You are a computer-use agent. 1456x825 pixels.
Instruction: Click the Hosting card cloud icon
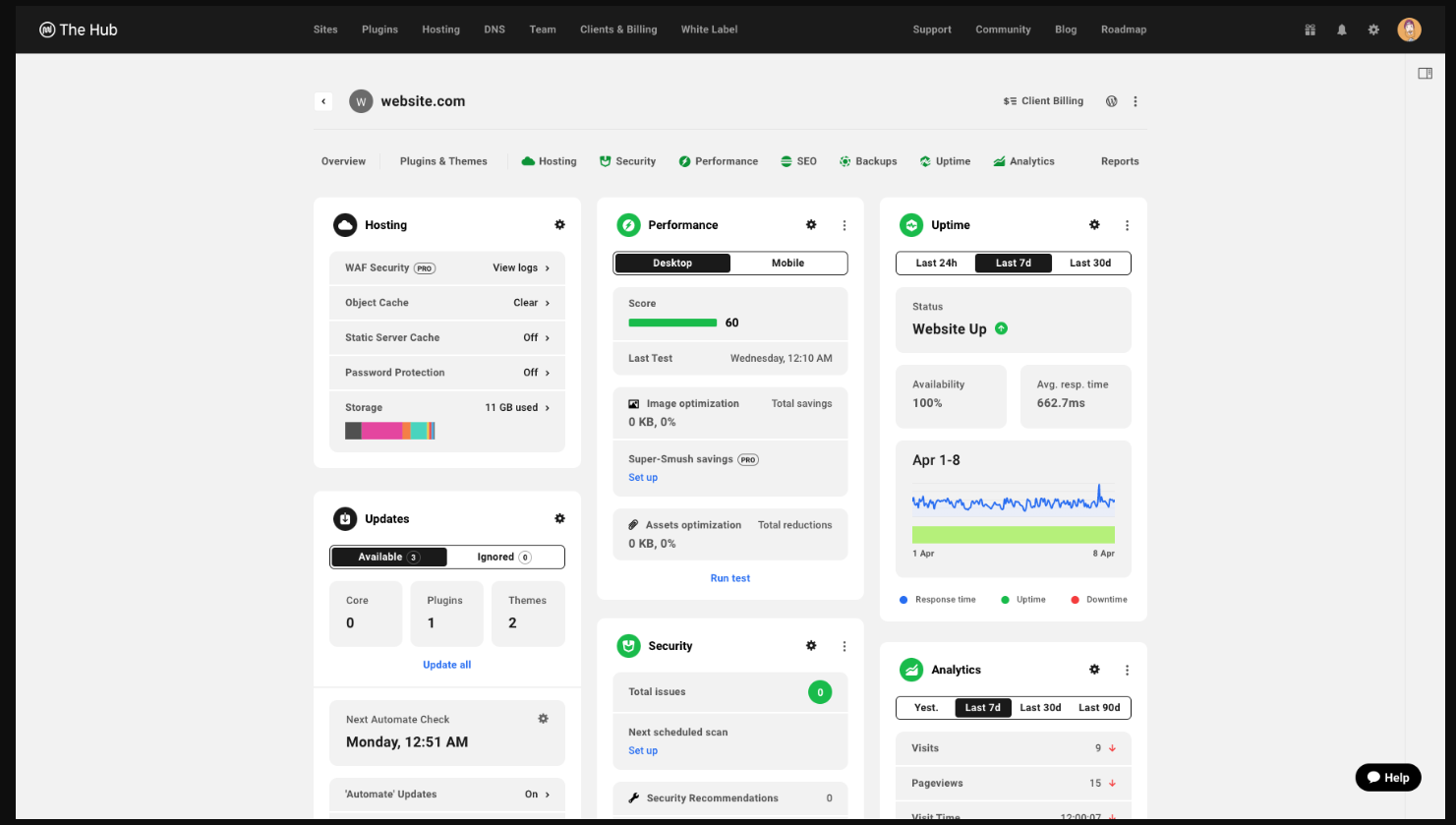[x=345, y=224]
